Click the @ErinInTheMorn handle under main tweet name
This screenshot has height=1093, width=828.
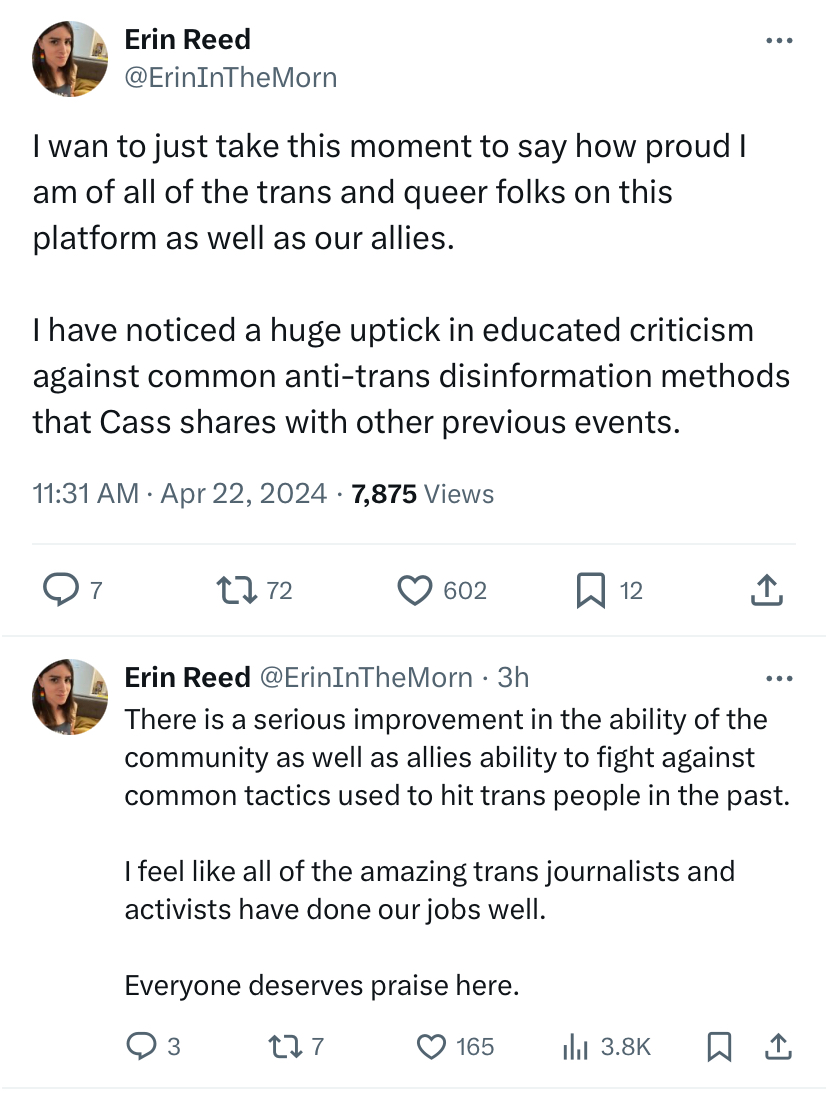(x=230, y=77)
